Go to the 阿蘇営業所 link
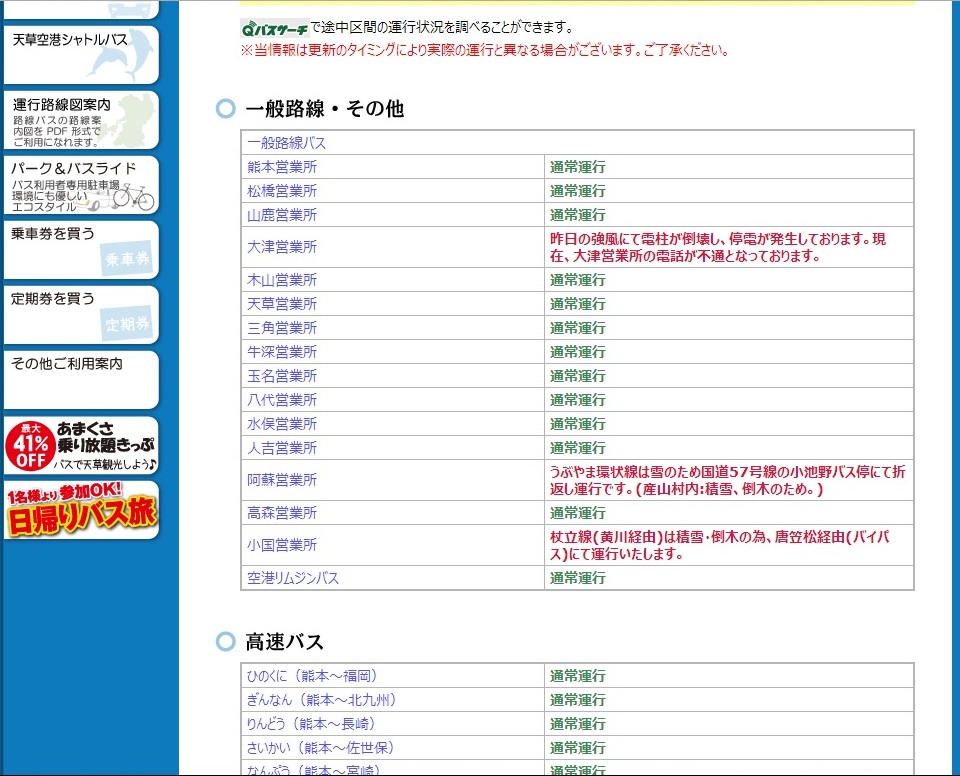This screenshot has width=960, height=776. click(x=282, y=480)
